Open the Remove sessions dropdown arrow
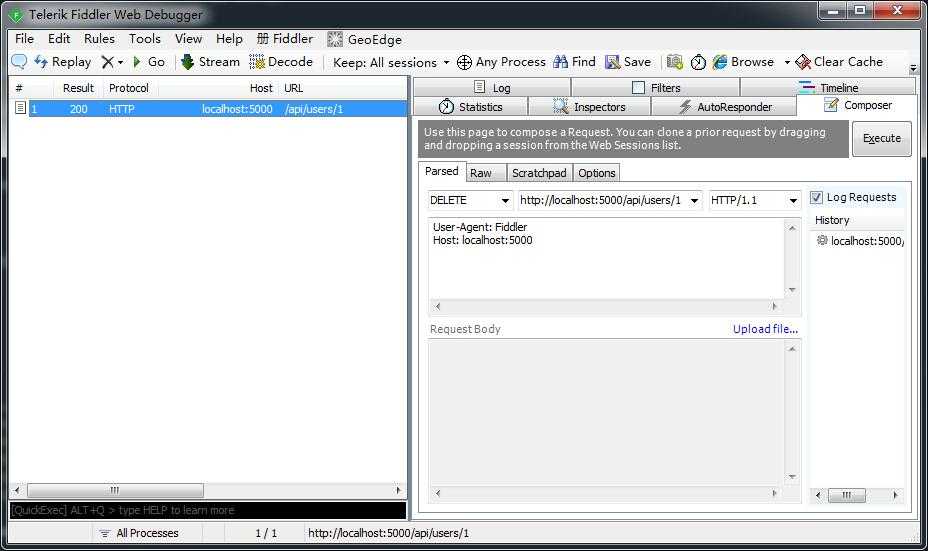The width and height of the screenshot is (928, 551). pos(120,62)
